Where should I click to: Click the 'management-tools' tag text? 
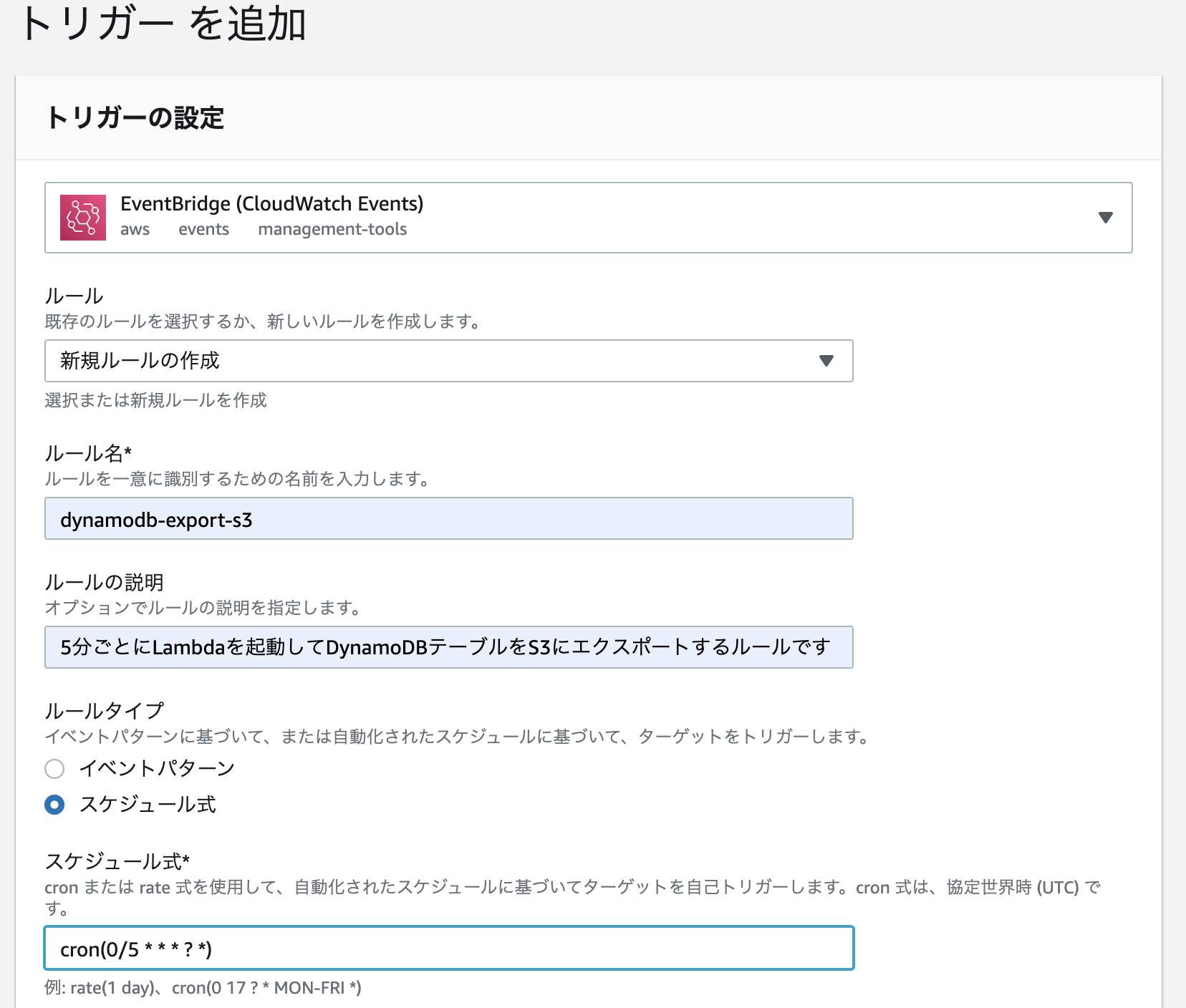(332, 229)
